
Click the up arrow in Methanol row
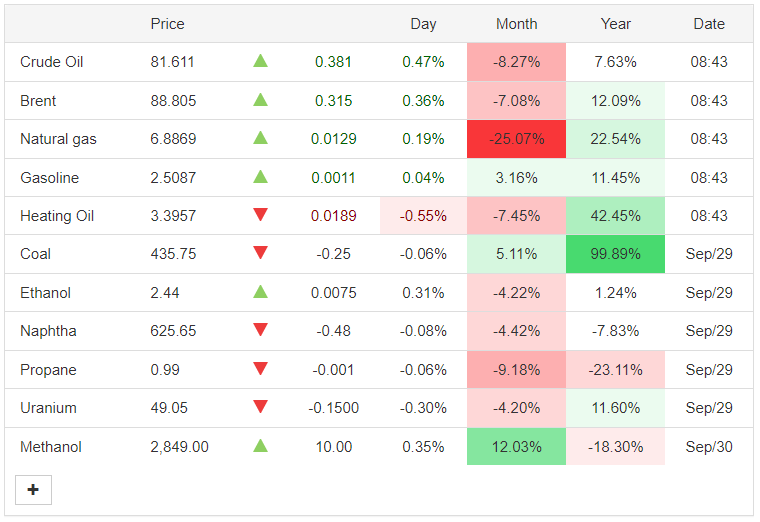coord(260,445)
